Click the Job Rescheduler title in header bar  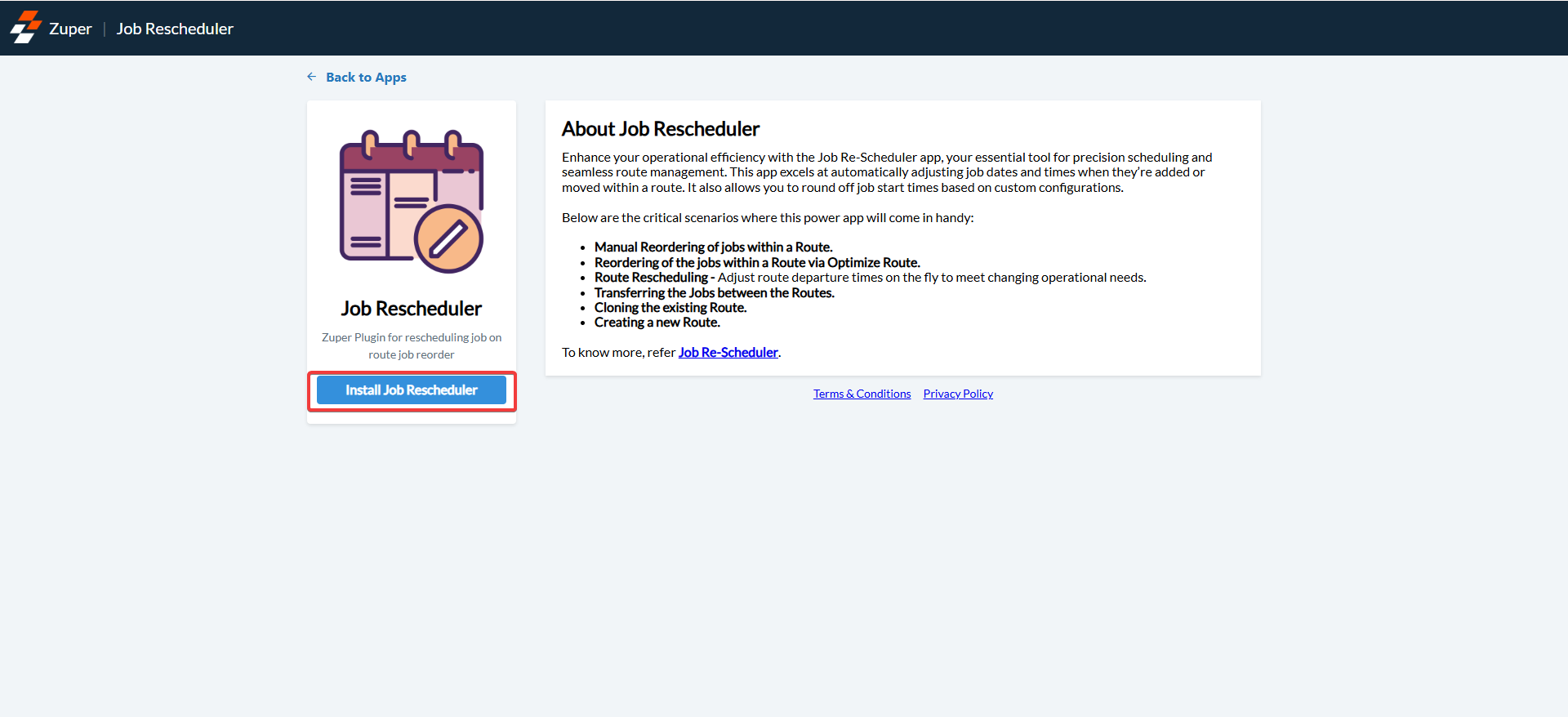point(175,29)
